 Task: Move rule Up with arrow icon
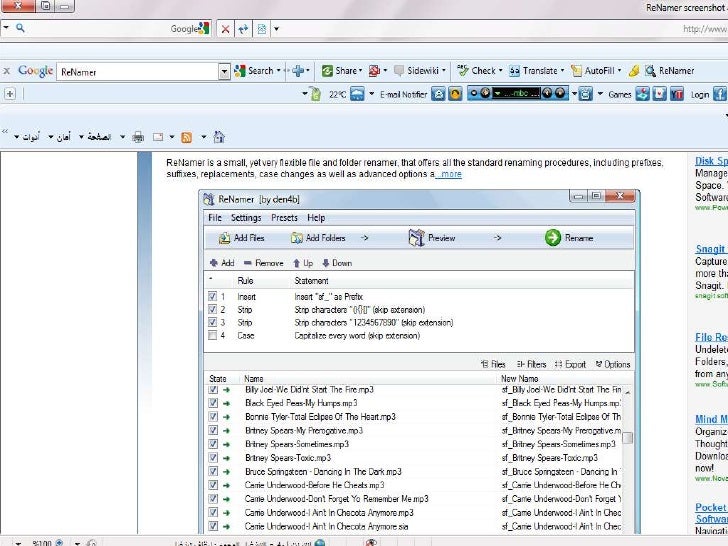296,263
